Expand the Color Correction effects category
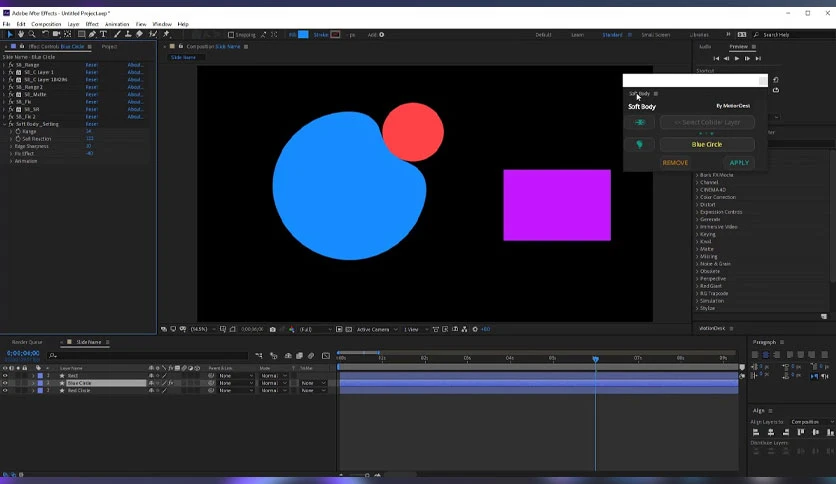Viewport: 836px width, 484px height. (697, 197)
